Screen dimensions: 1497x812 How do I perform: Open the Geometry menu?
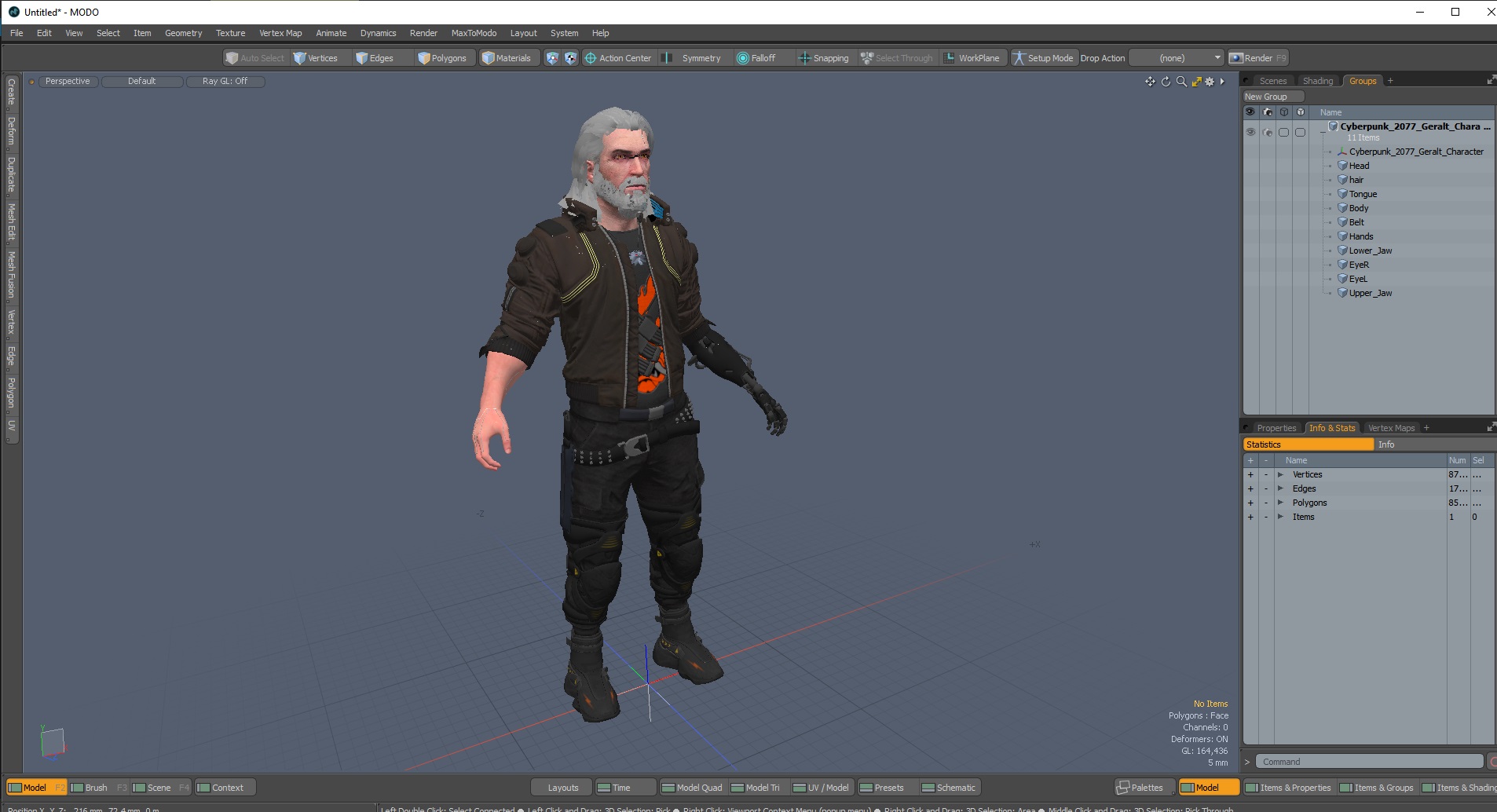[183, 33]
